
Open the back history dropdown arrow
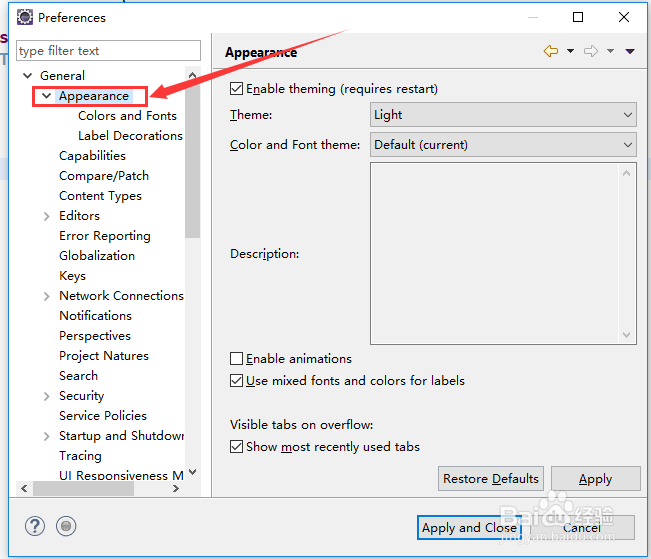[x=570, y=51]
